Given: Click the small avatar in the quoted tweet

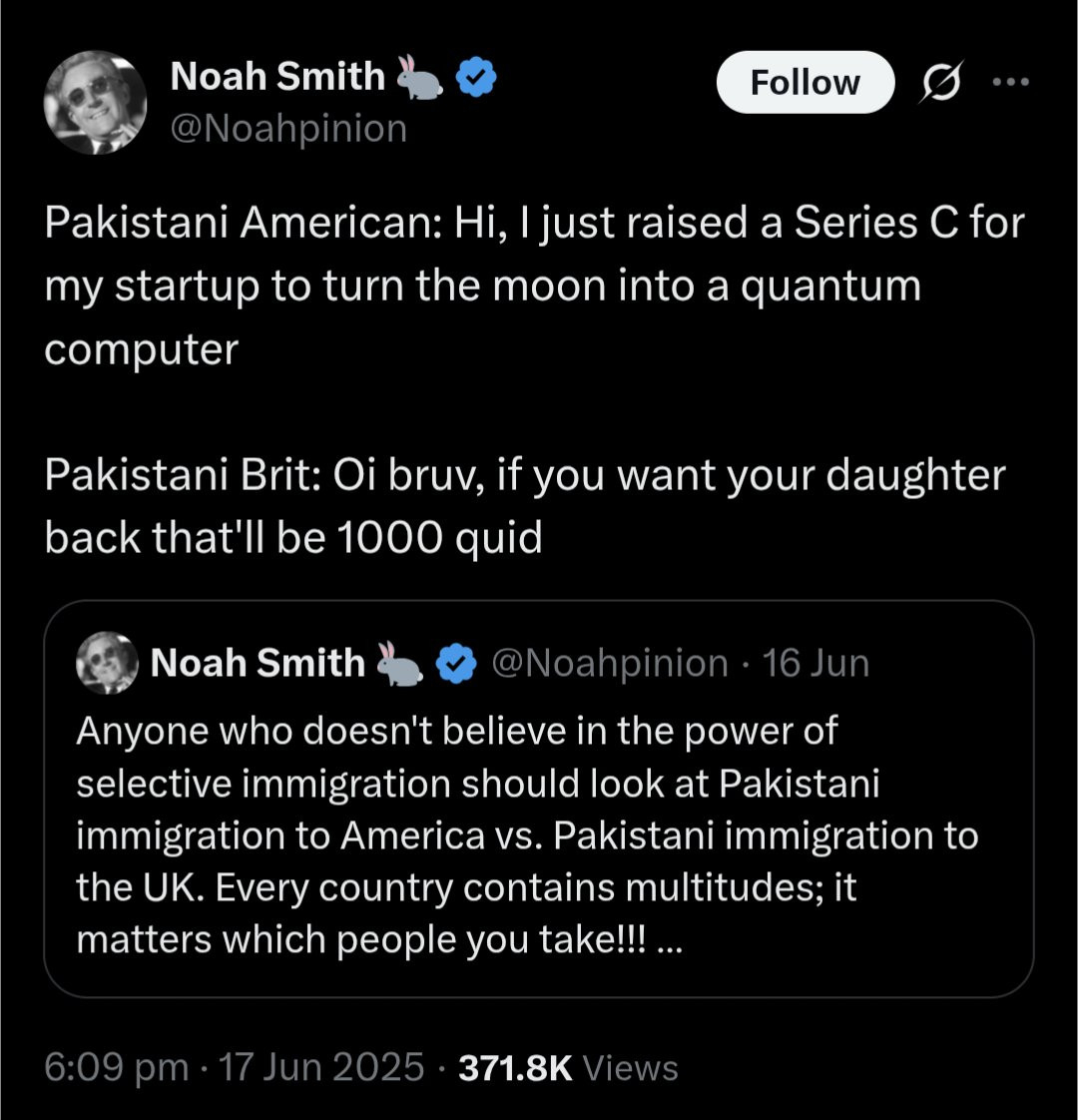Looking at the screenshot, I should [109, 664].
